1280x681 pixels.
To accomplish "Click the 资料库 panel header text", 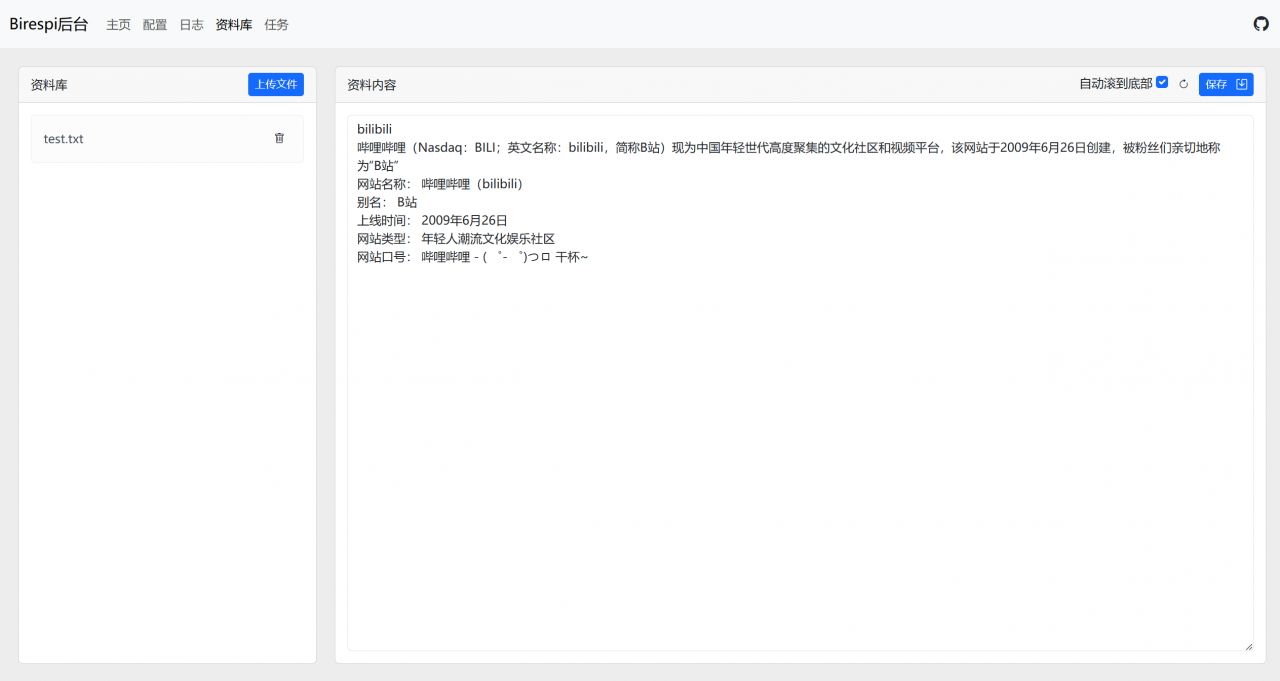I will click(49, 85).
